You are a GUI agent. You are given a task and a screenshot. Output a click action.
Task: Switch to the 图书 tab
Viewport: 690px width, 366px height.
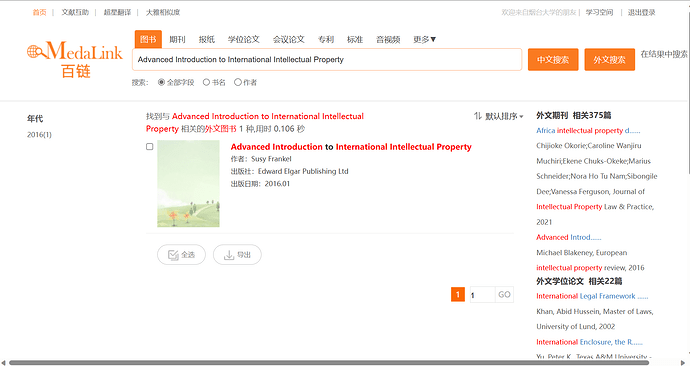[148, 39]
